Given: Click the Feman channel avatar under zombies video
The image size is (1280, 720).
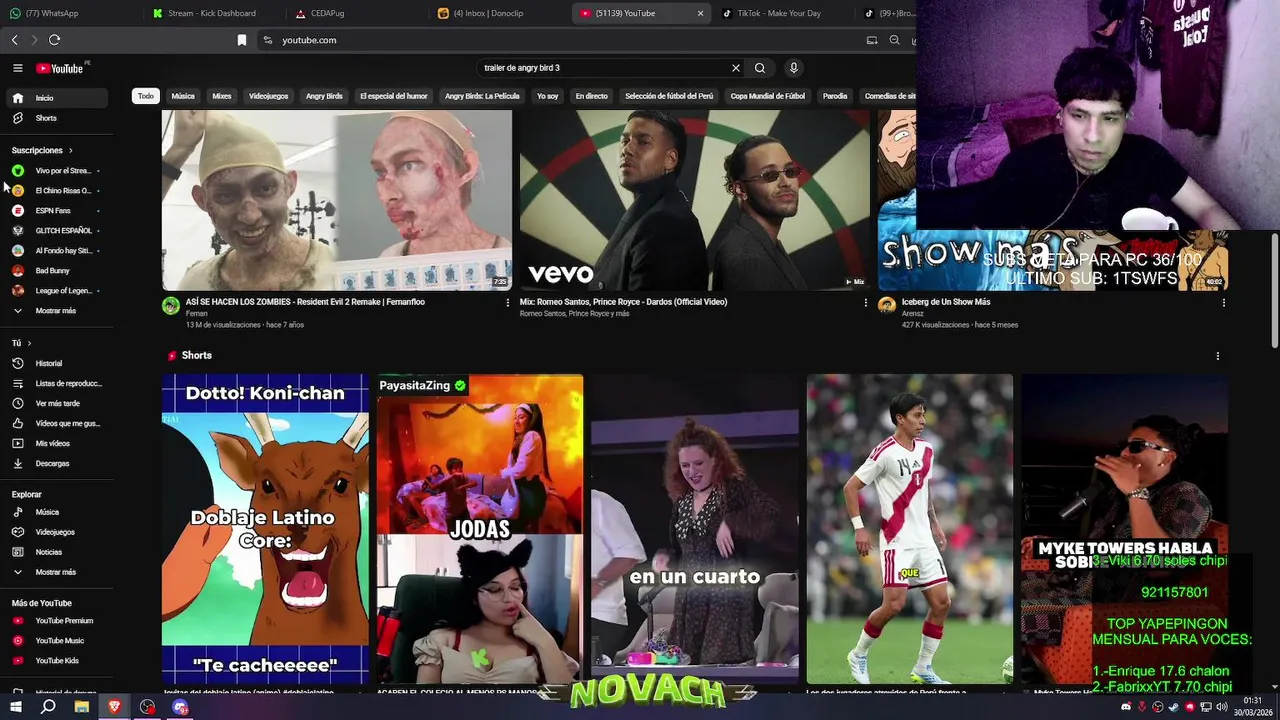Looking at the screenshot, I should 171,305.
